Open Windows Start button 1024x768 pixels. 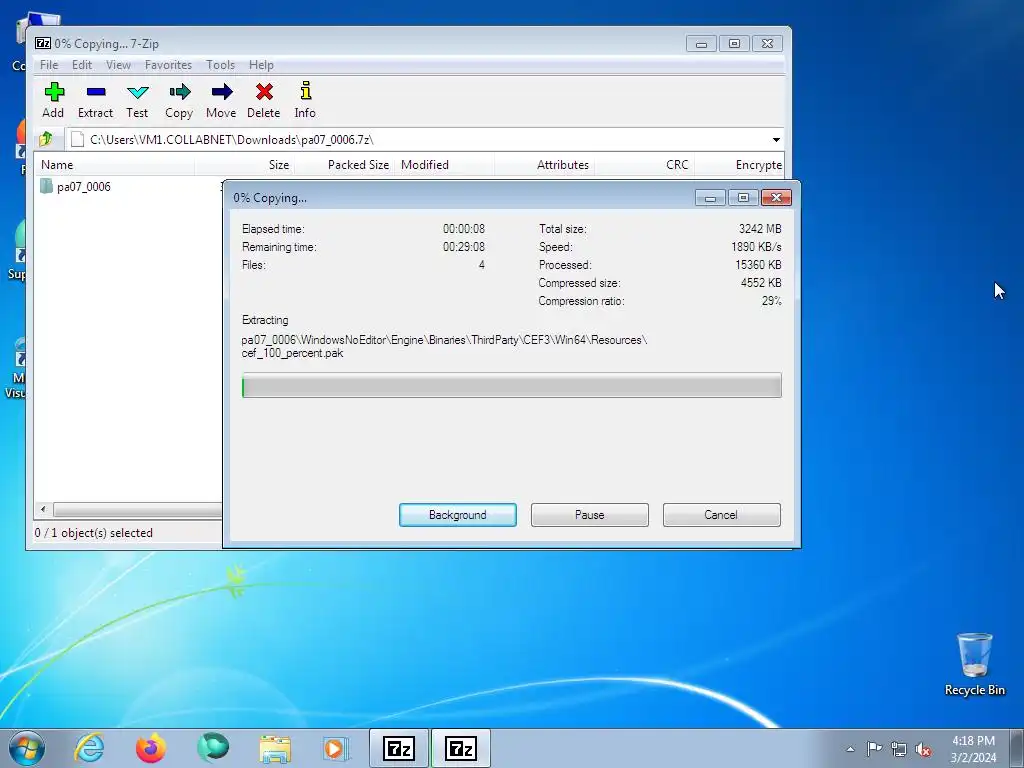click(x=27, y=748)
